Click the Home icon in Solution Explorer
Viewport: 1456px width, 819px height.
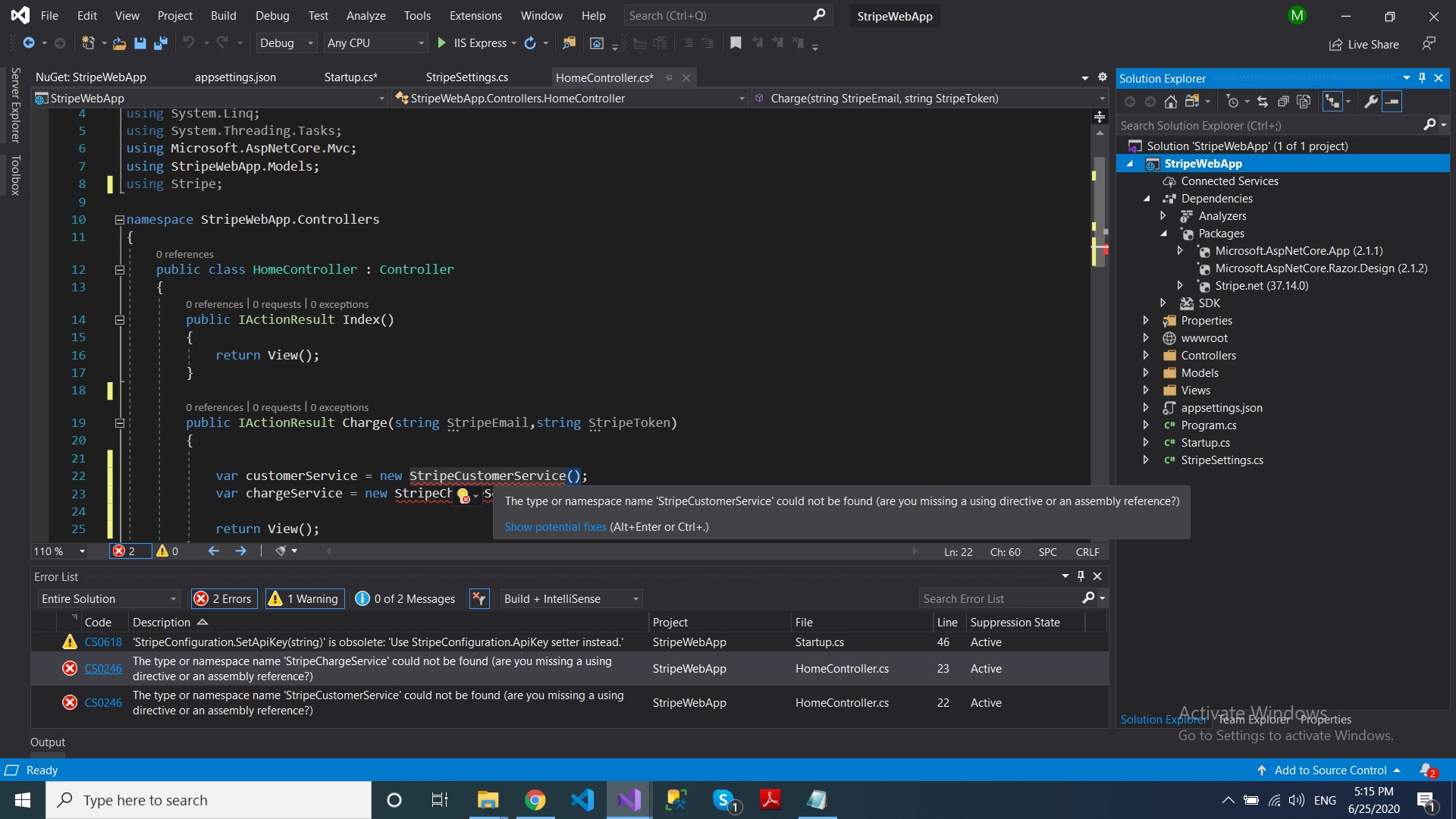point(1171,102)
